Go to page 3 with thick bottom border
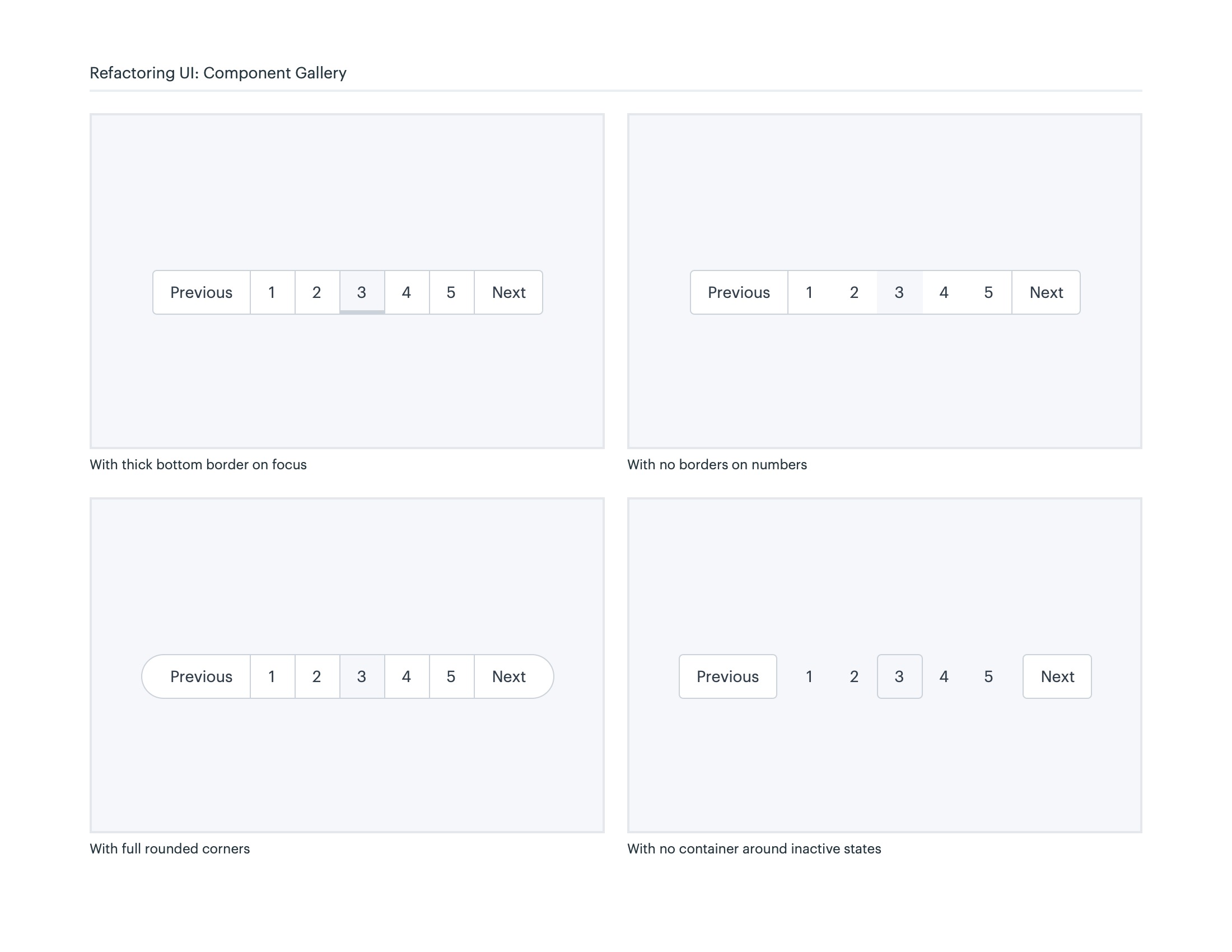The image size is (1232, 952). [x=362, y=292]
